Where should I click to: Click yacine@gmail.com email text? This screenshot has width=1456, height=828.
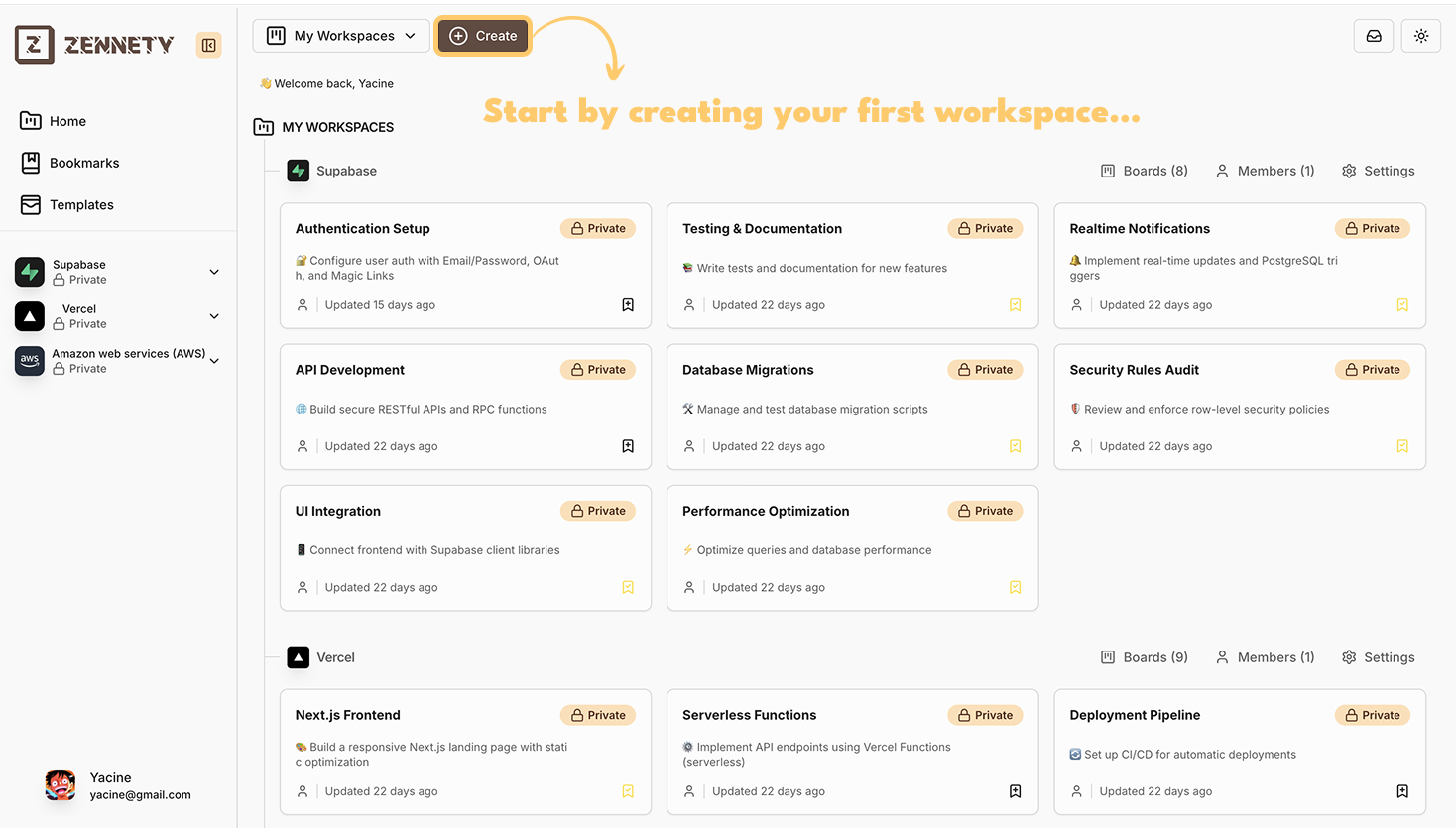141,795
